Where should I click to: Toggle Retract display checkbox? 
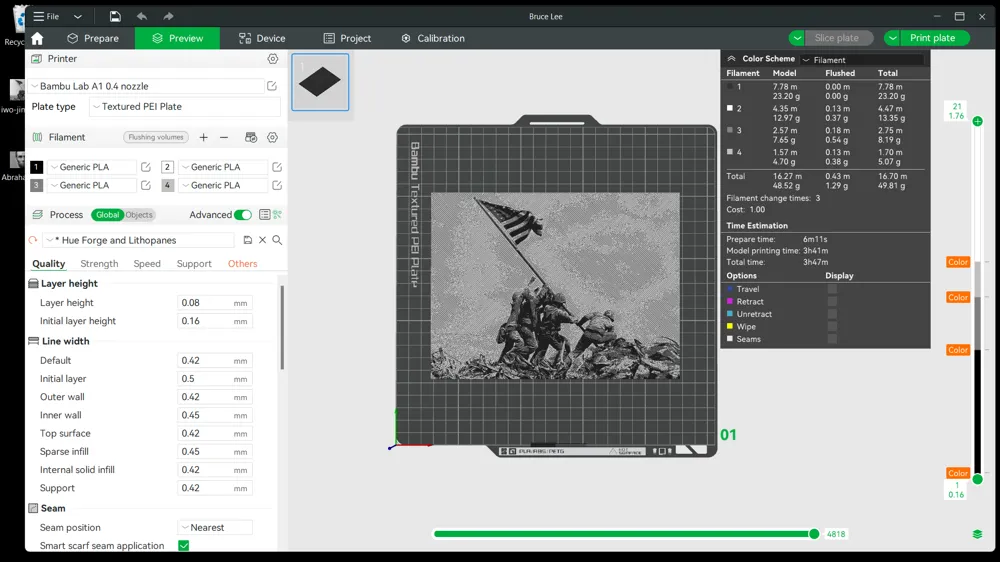(832, 302)
